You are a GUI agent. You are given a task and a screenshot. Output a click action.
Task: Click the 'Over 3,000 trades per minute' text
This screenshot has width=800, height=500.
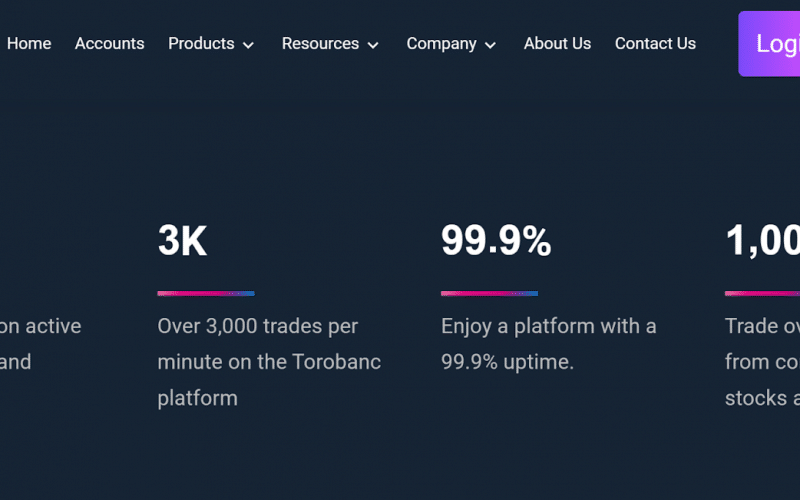pos(269,361)
